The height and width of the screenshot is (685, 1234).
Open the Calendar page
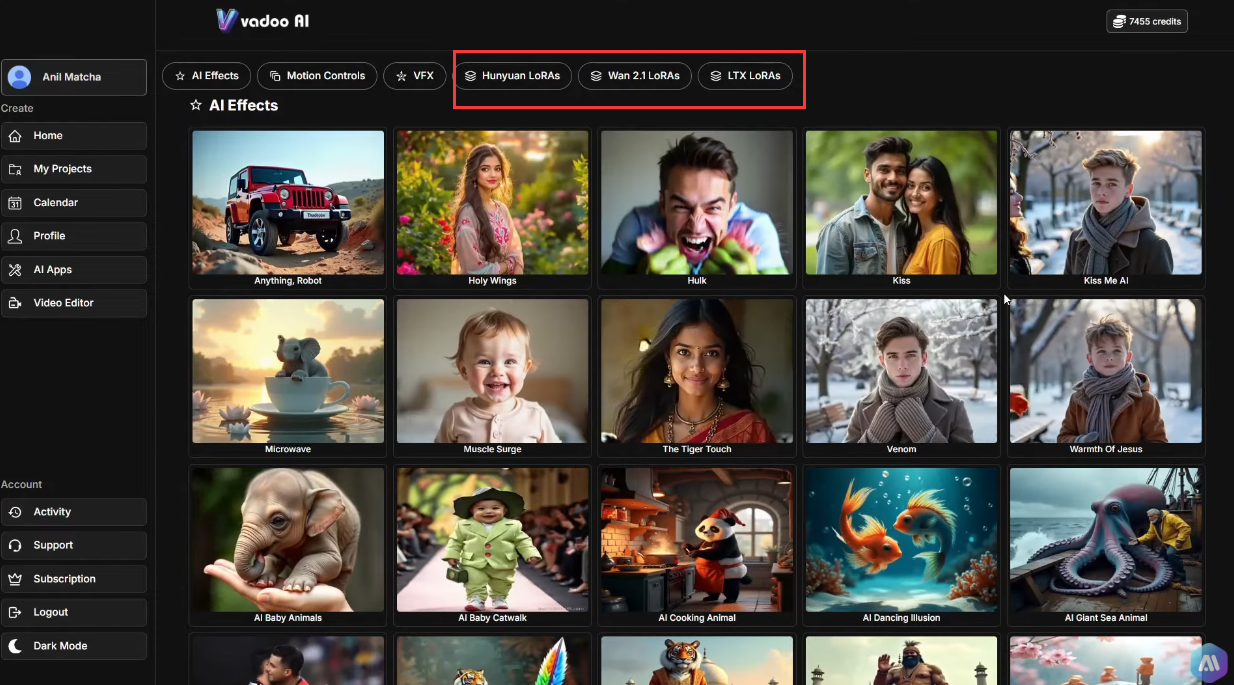[74, 203]
